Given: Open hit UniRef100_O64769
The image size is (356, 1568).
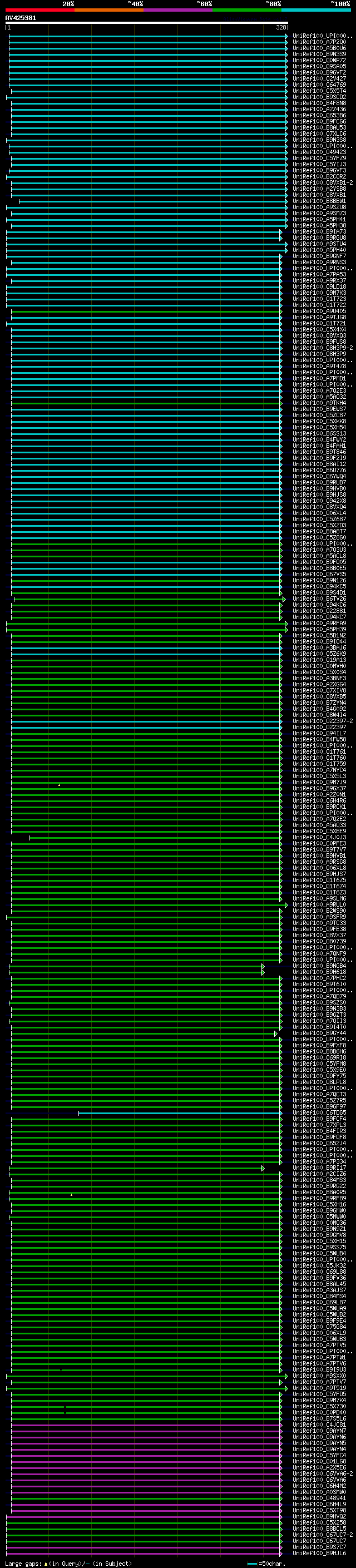Looking at the screenshot, I should tap(319, 85).
